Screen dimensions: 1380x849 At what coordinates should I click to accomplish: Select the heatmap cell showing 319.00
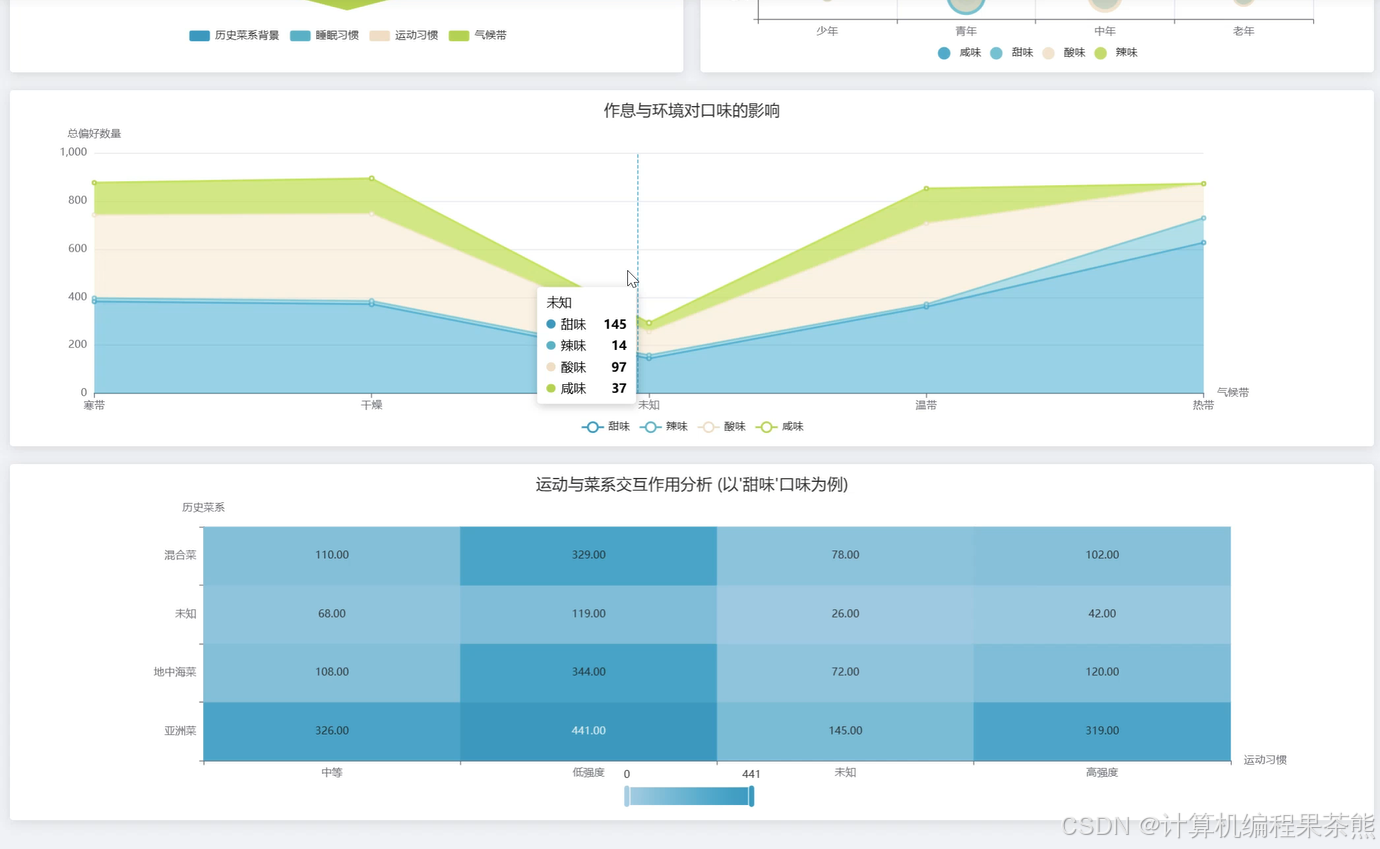pyautogui.click(x=1102, y=731)
